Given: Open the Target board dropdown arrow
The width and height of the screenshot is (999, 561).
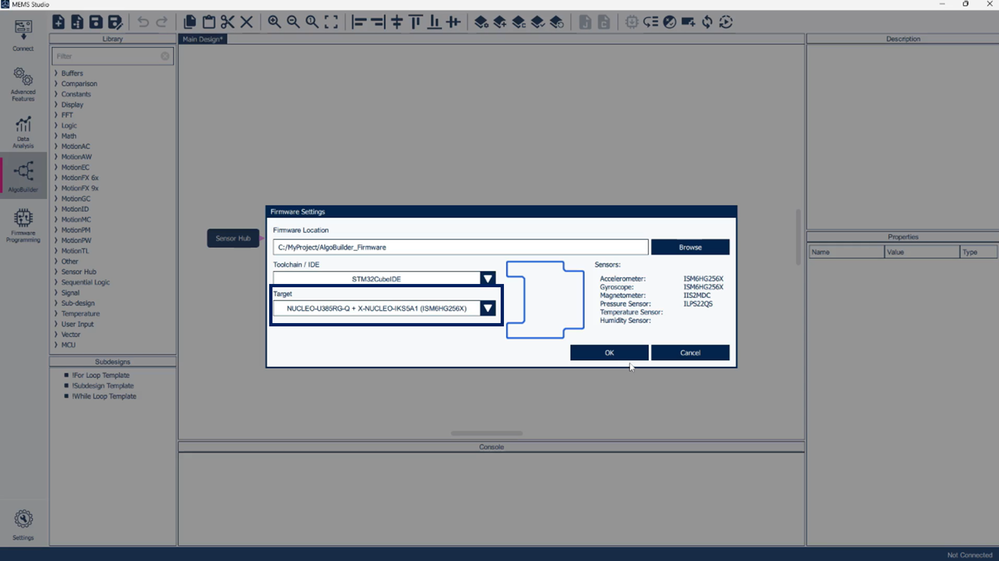Looking at the screenshot, I should pos(487,308).
